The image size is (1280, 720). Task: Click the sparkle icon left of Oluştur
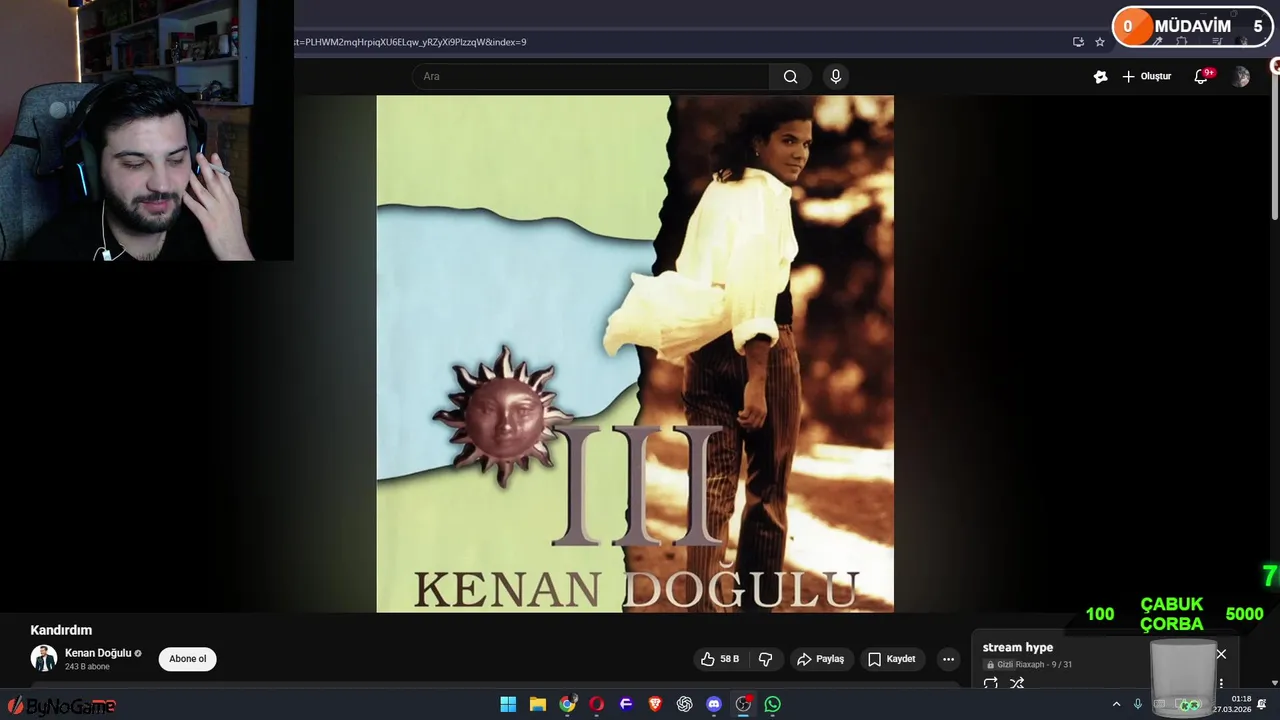click(x=1100, y=77)
